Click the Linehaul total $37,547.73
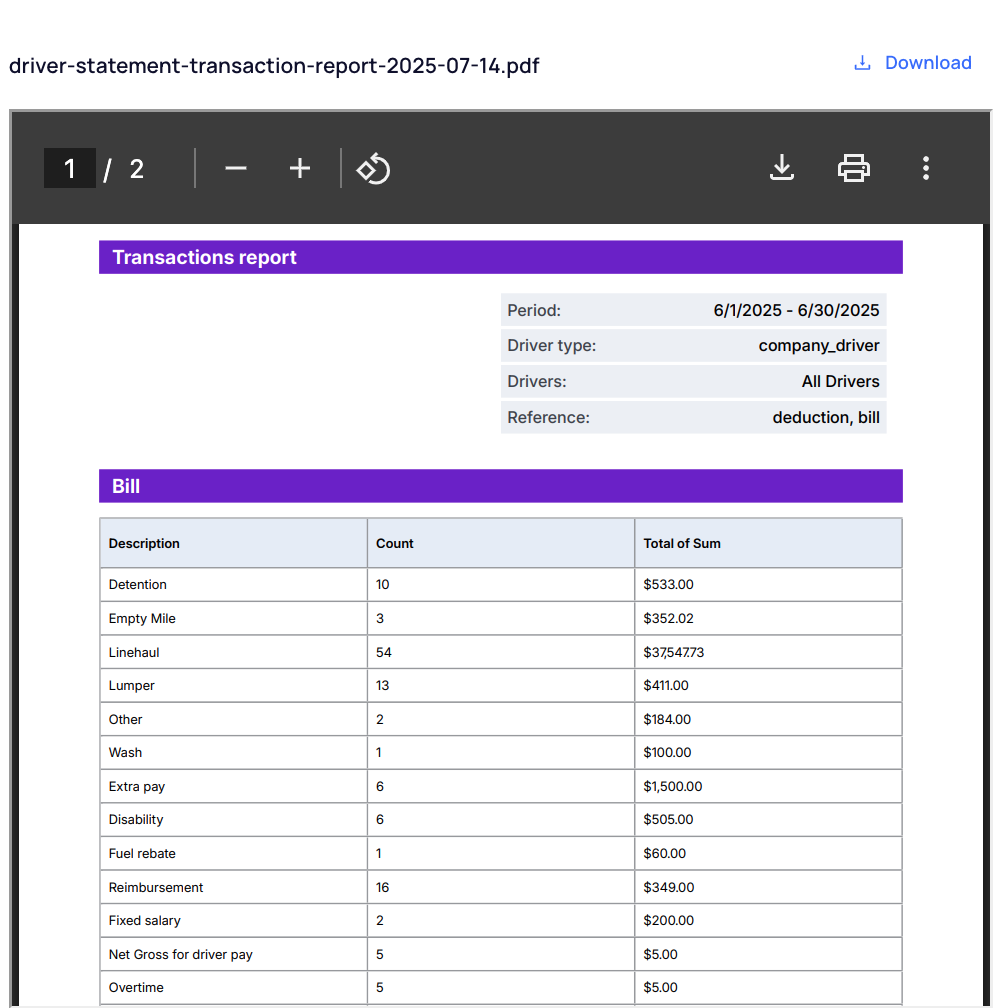 (x=674, y=652)
